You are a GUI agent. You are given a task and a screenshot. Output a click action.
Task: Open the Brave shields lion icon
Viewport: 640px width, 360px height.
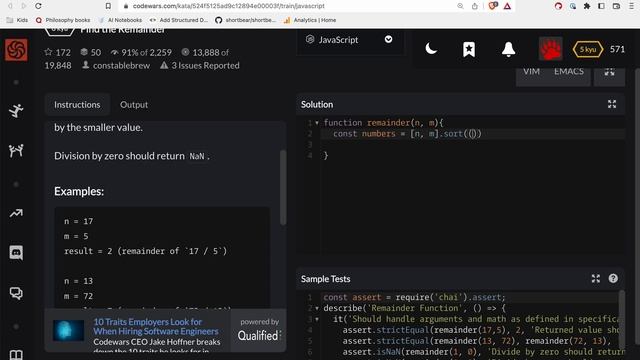pos(493,6)
